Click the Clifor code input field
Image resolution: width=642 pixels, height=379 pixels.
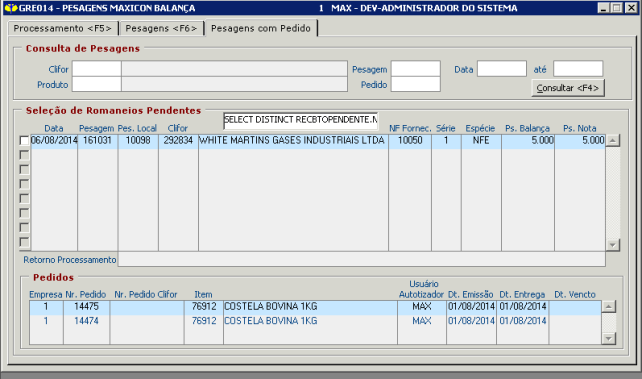tap(97, 69)
